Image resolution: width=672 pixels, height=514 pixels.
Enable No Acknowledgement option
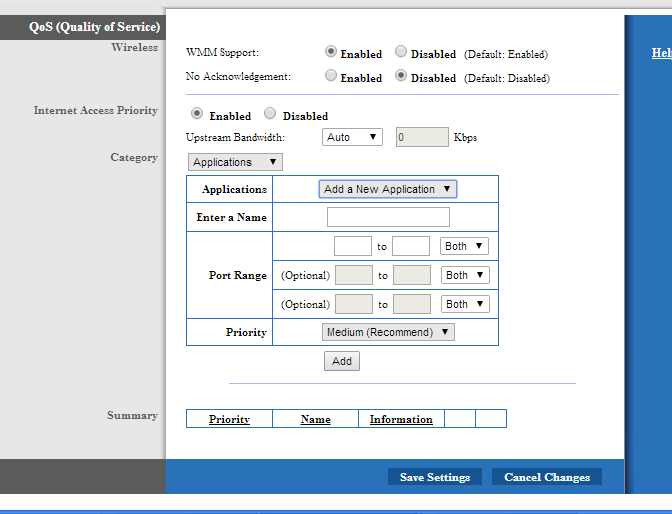(x=330, y=75)
